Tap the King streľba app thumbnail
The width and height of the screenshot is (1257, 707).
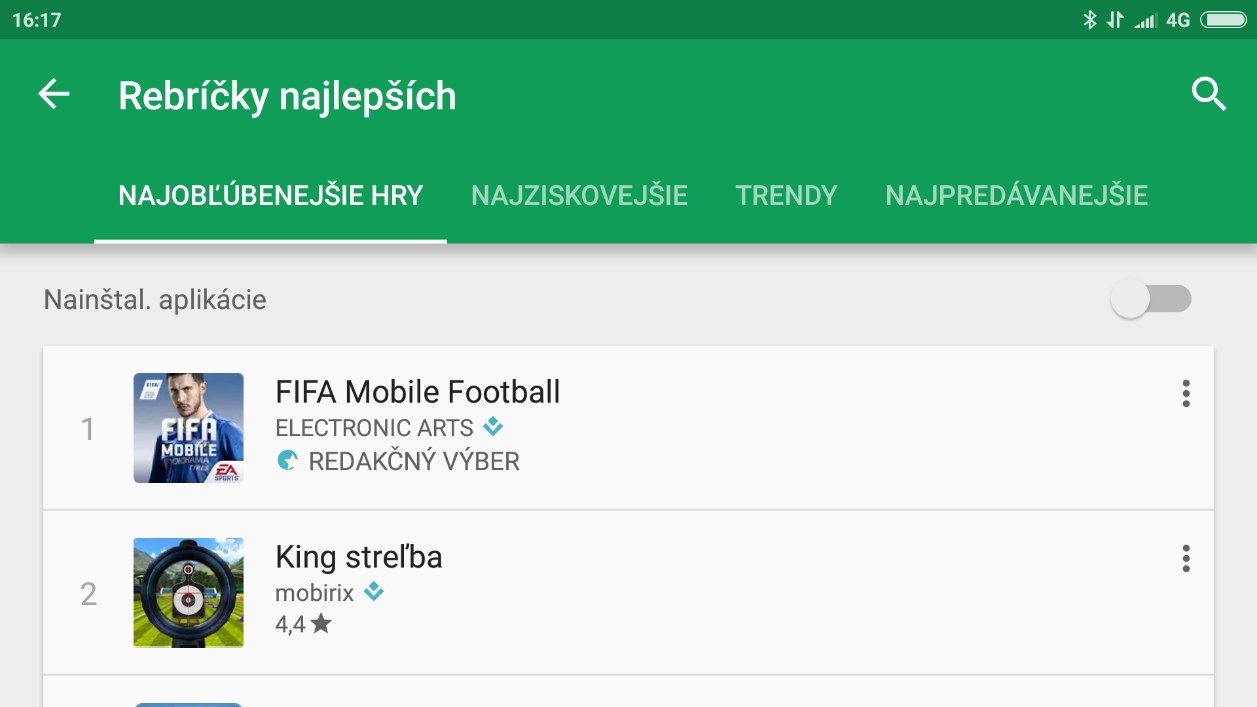(189, 593)
